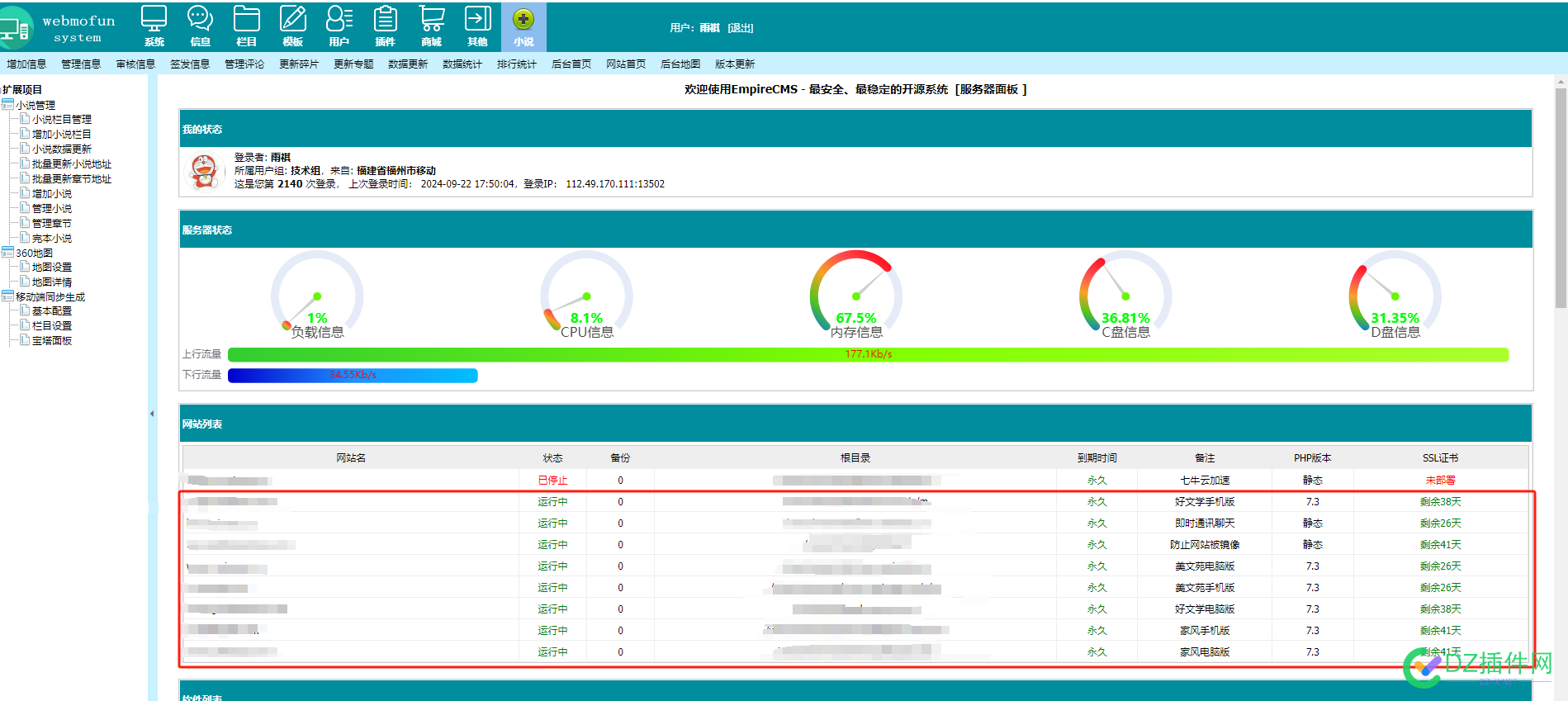Open 小说数据更新 in the sidebar tree
Image resolution: width=1568 pixels, height=701 pixels.
(x=62, y=149)
